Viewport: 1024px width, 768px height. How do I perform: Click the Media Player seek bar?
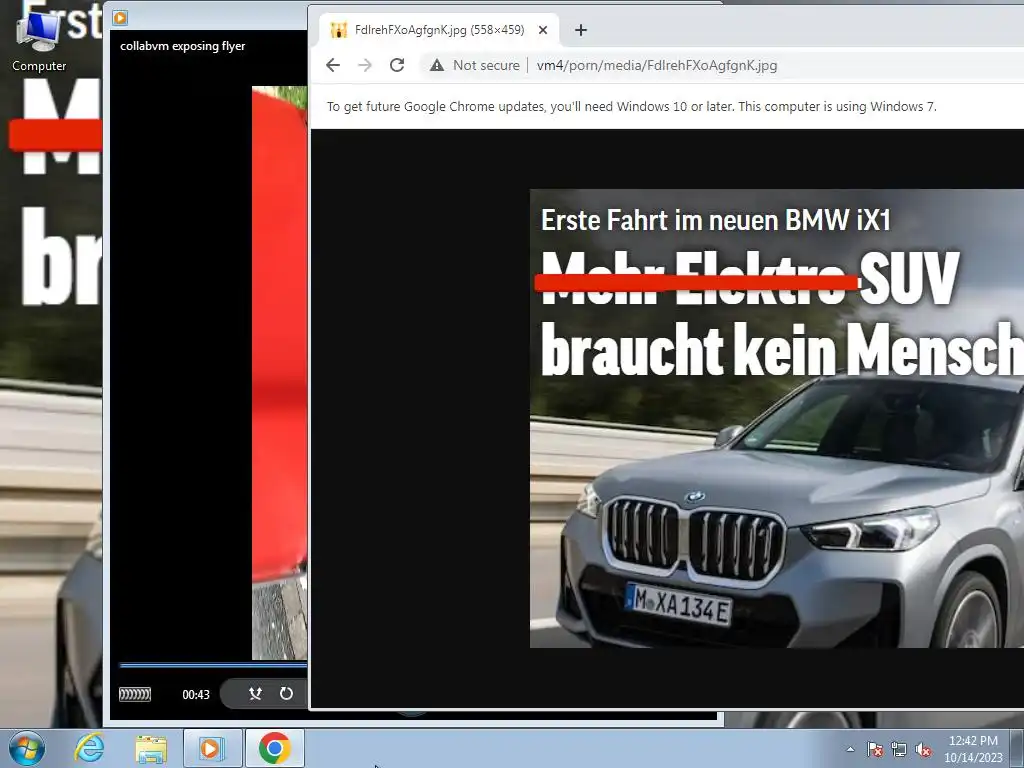213,665
